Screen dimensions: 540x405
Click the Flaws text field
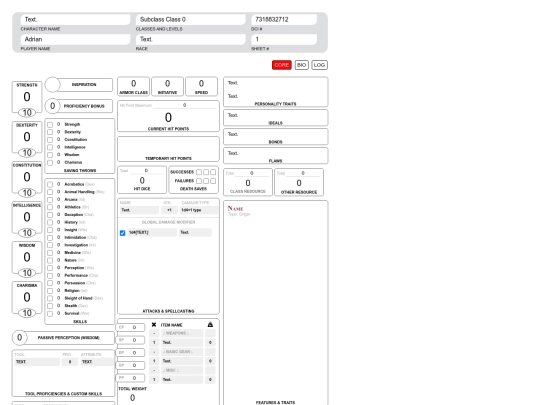[x=276, y=154]
